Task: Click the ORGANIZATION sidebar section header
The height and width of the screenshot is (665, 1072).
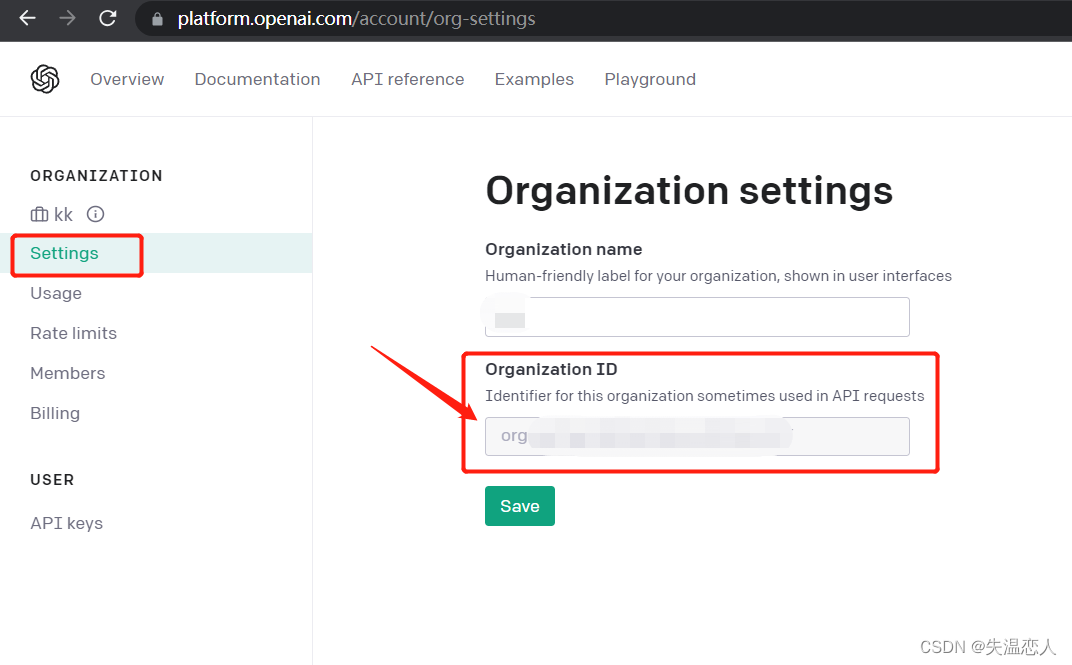Action: point(96,176)
